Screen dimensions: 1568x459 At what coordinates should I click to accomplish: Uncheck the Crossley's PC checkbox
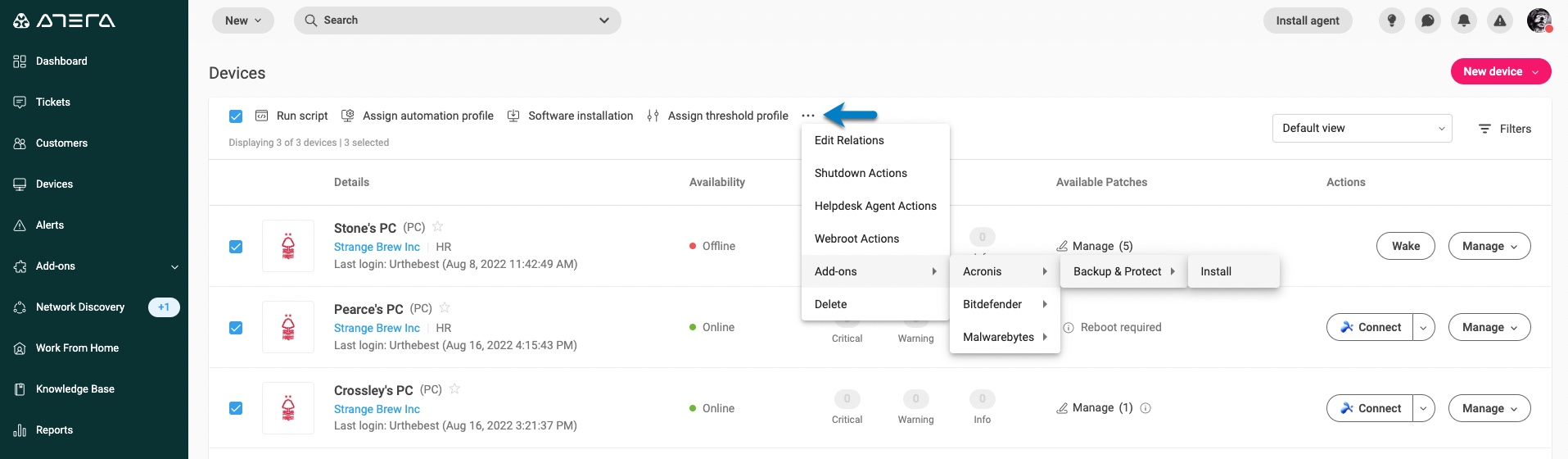(x=236, y=408)
